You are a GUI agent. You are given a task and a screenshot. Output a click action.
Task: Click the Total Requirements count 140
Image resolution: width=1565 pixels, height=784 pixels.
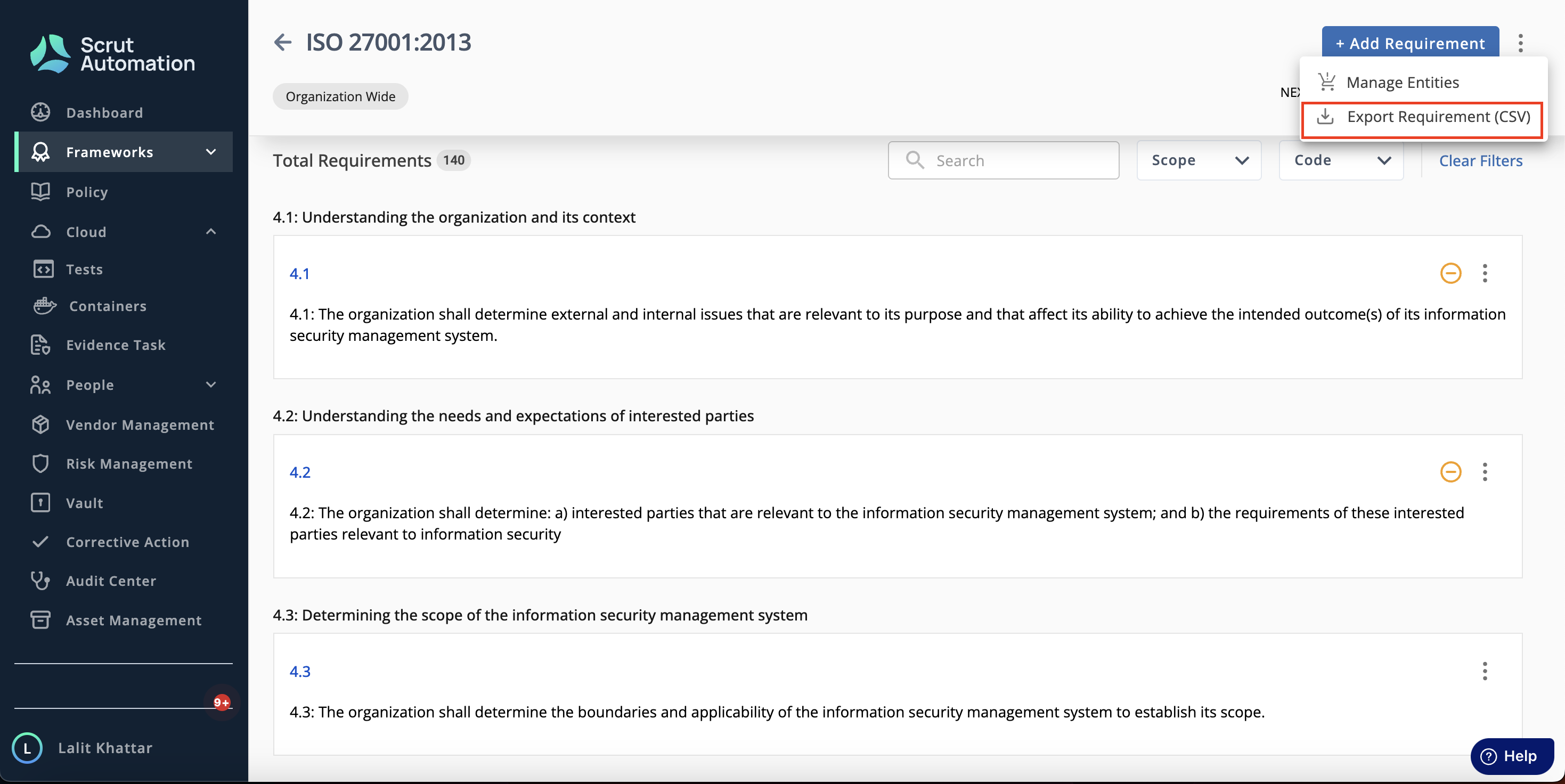point(453,160)
